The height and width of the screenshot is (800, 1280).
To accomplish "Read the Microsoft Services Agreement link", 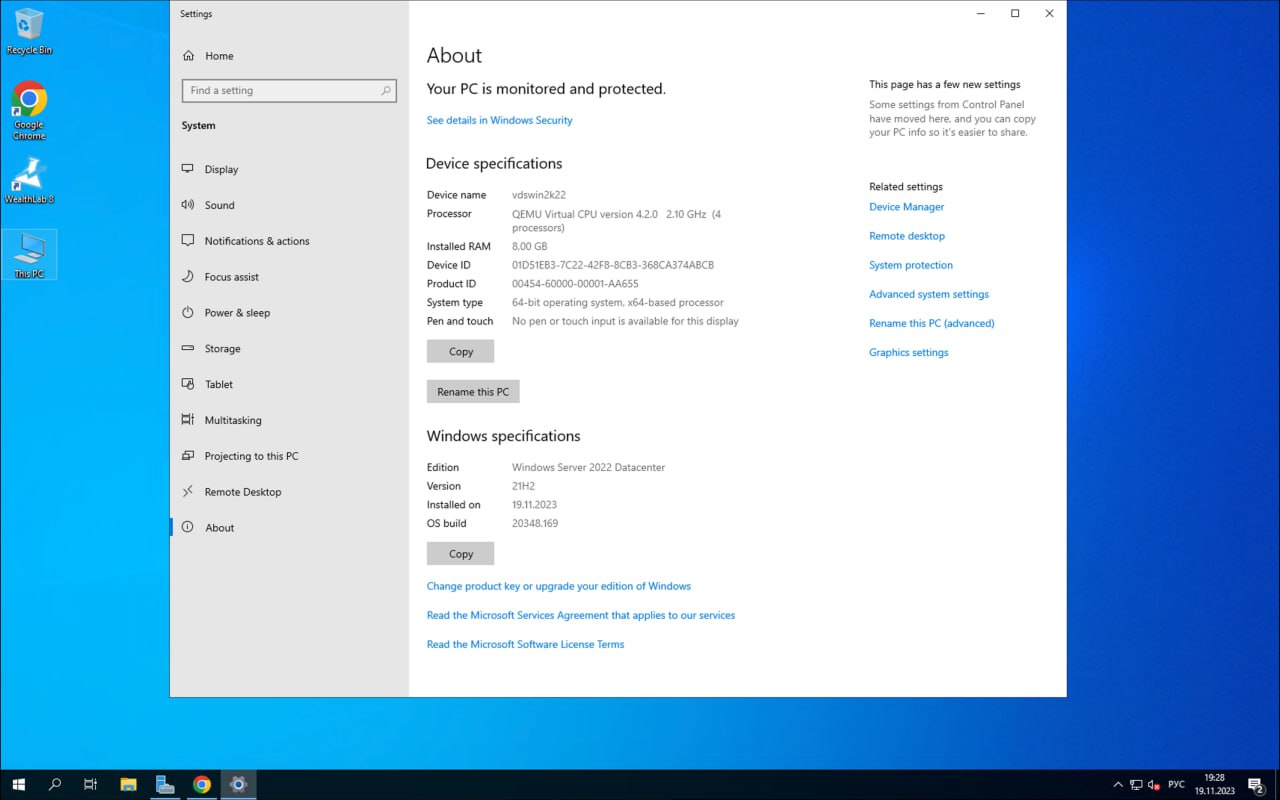I will 580,615.
